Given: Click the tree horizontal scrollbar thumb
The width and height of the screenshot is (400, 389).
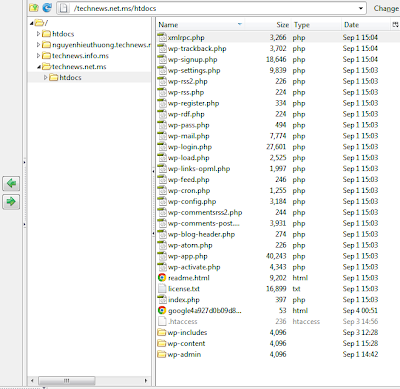Looking at the screenshot, I should click(x=67, y=380).
